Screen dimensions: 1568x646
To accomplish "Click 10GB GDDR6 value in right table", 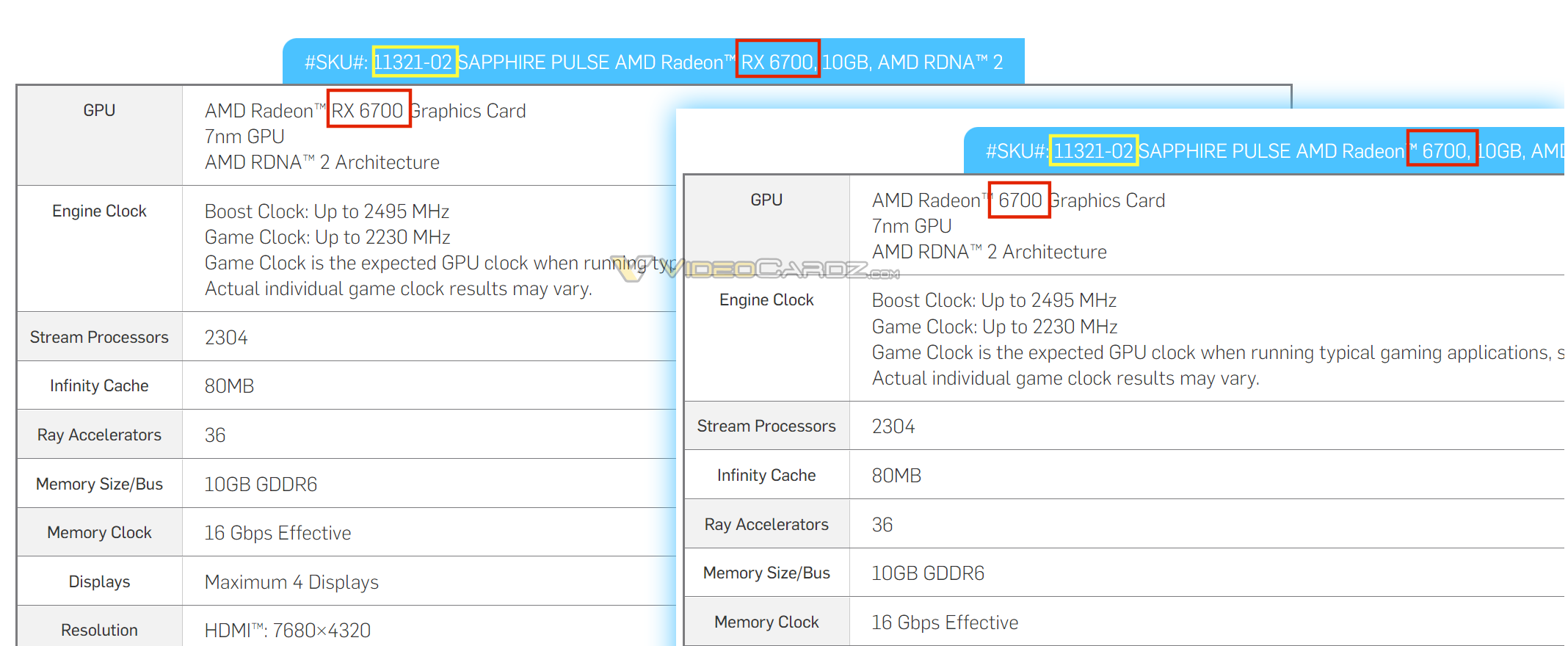I will click(927, 573).
